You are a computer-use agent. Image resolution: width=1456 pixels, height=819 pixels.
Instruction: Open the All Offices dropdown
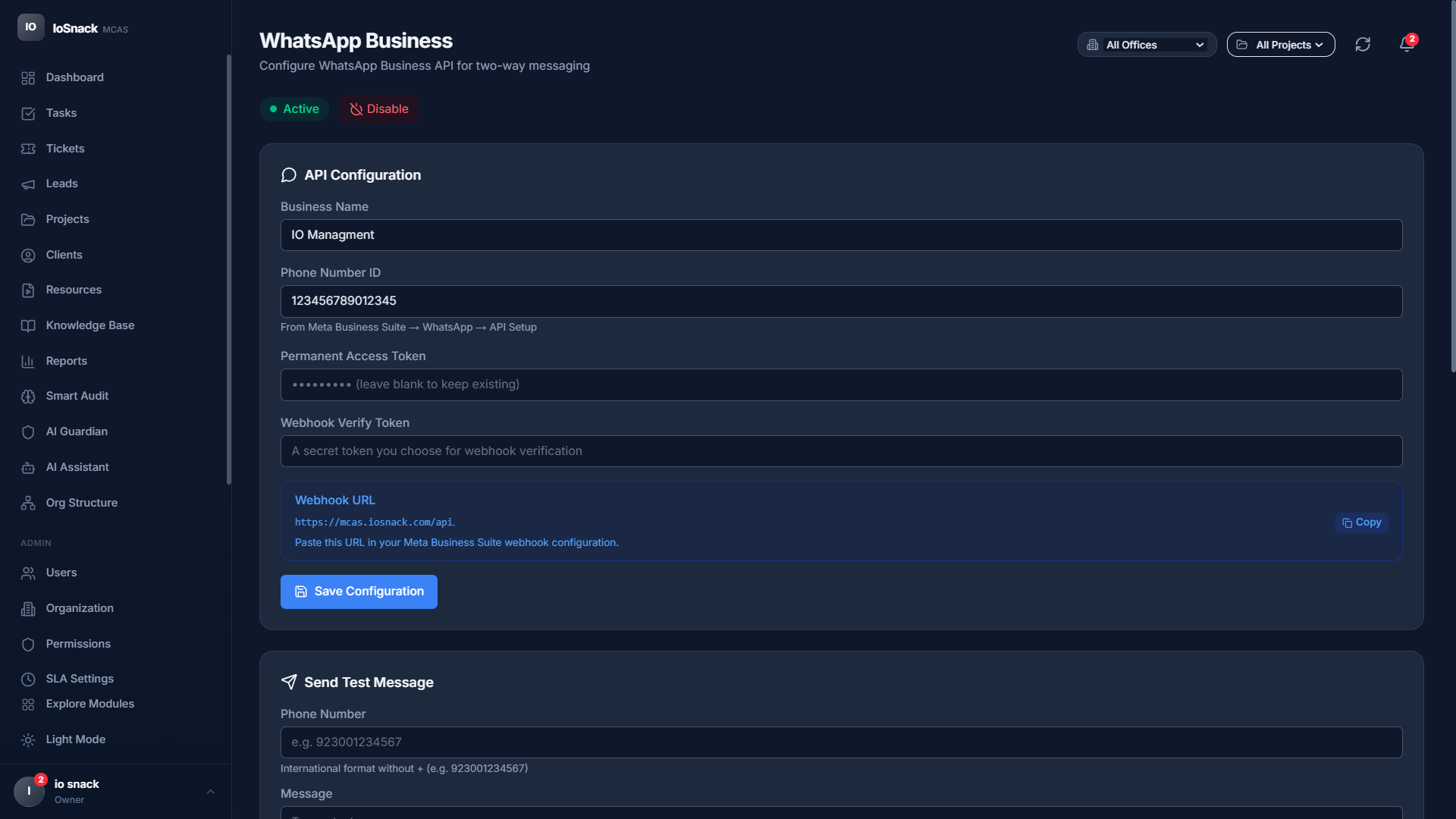click(1147, 45)
